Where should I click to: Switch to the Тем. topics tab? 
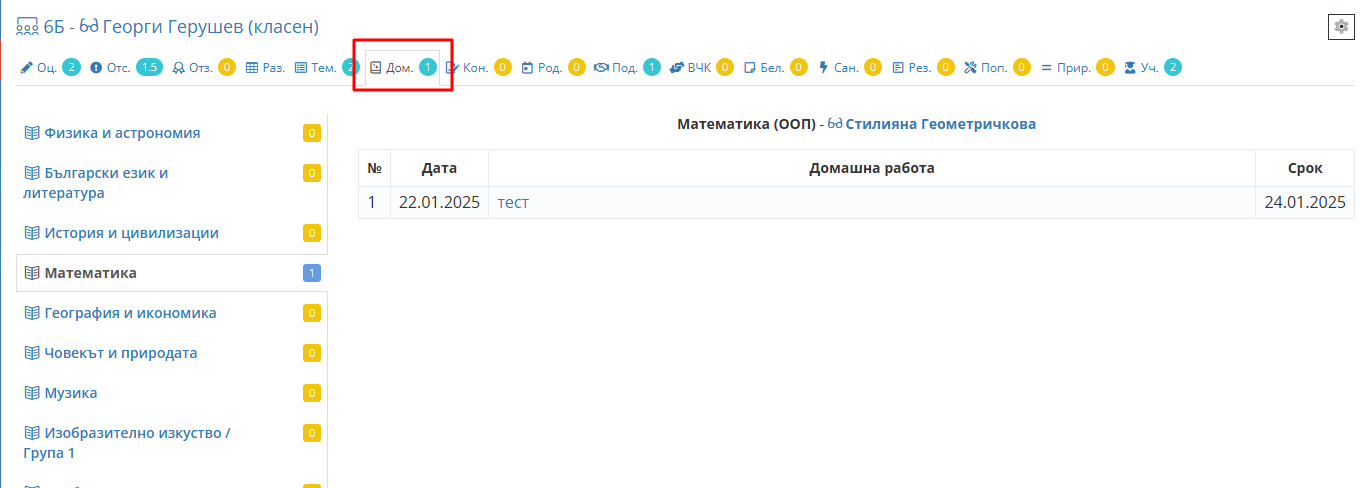(326, 68)
